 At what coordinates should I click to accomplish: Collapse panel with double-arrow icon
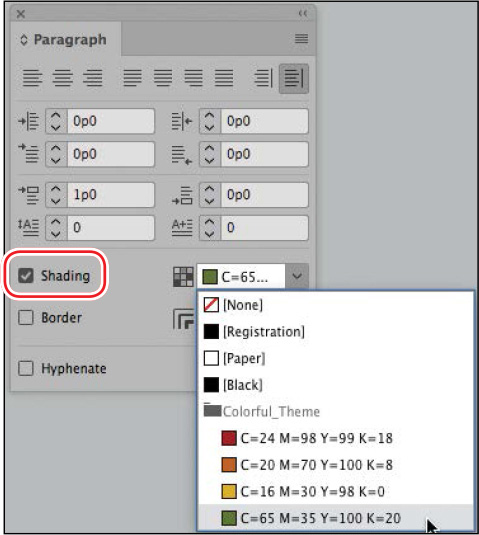click(303, 14)
